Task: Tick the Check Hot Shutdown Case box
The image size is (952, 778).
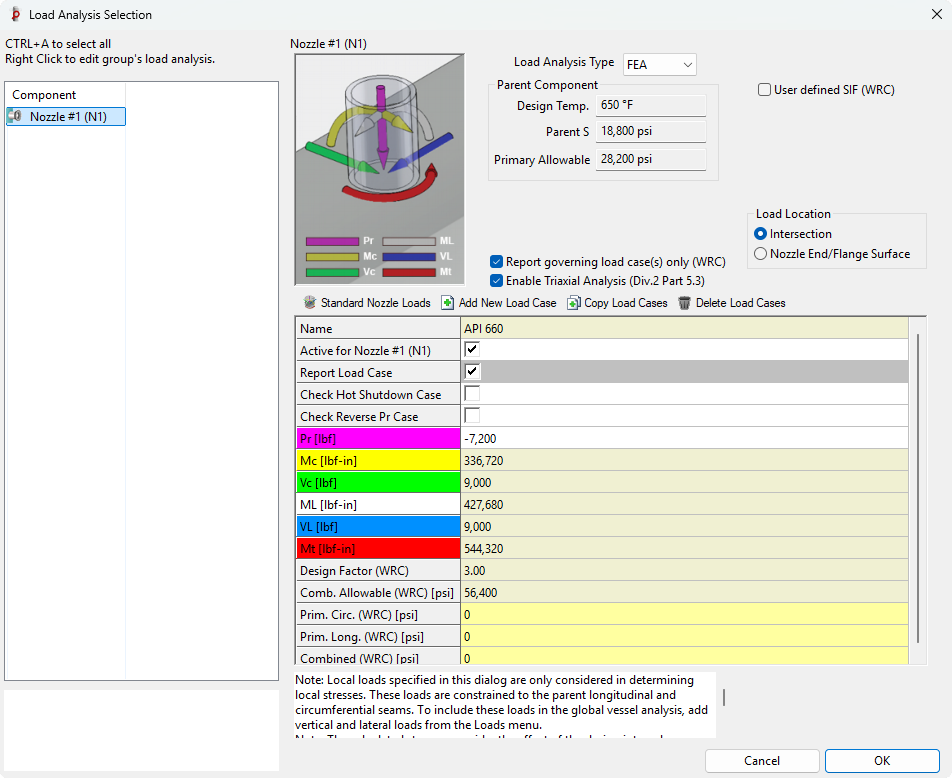Action: 472,394
